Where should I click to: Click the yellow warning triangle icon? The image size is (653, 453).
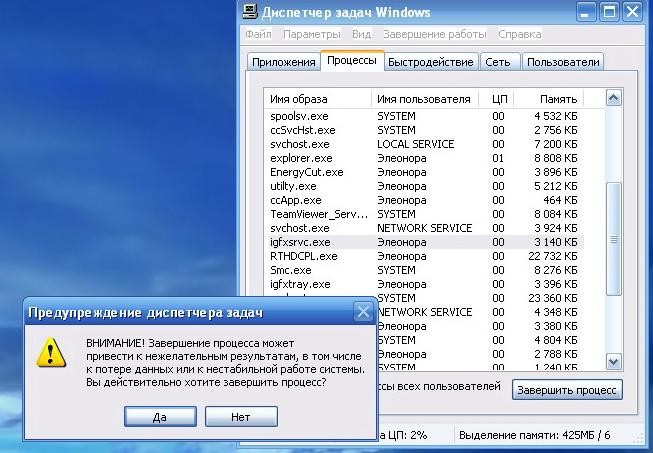pyautogui.click(x=51, y=353)
